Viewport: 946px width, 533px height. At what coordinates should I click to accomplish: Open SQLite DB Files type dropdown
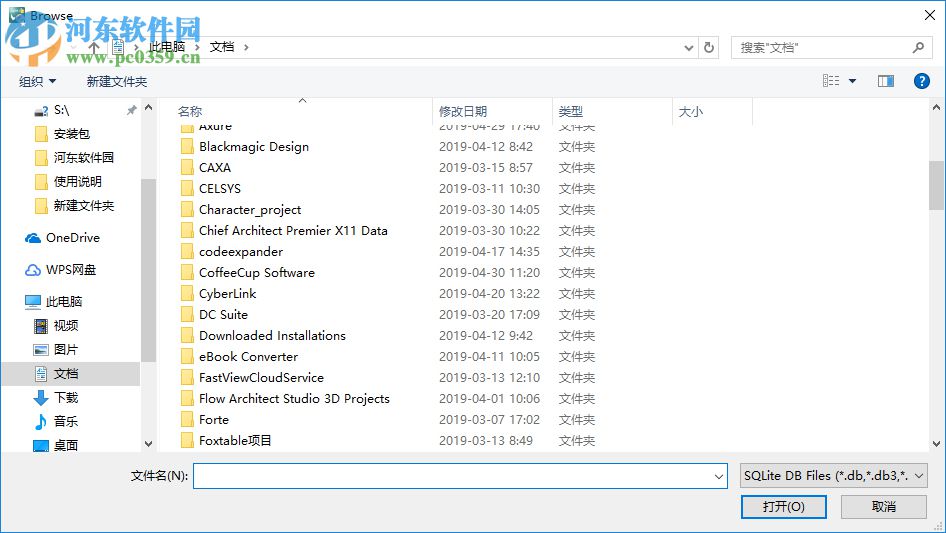833,476
